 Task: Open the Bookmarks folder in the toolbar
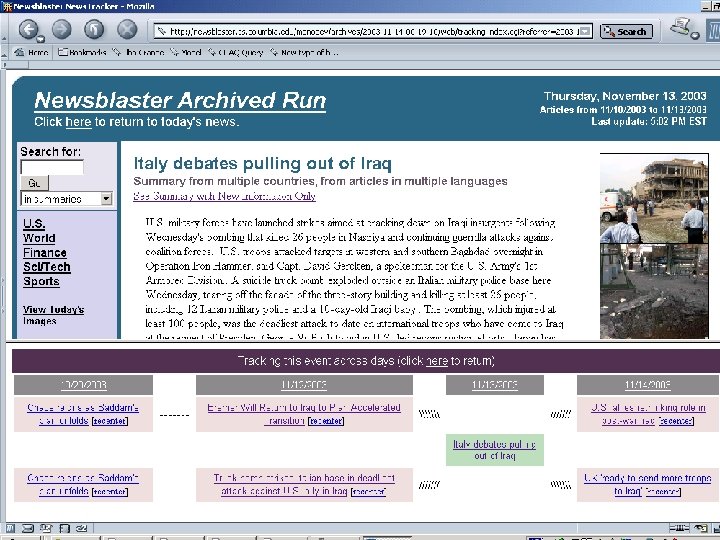tap(82, 52)
